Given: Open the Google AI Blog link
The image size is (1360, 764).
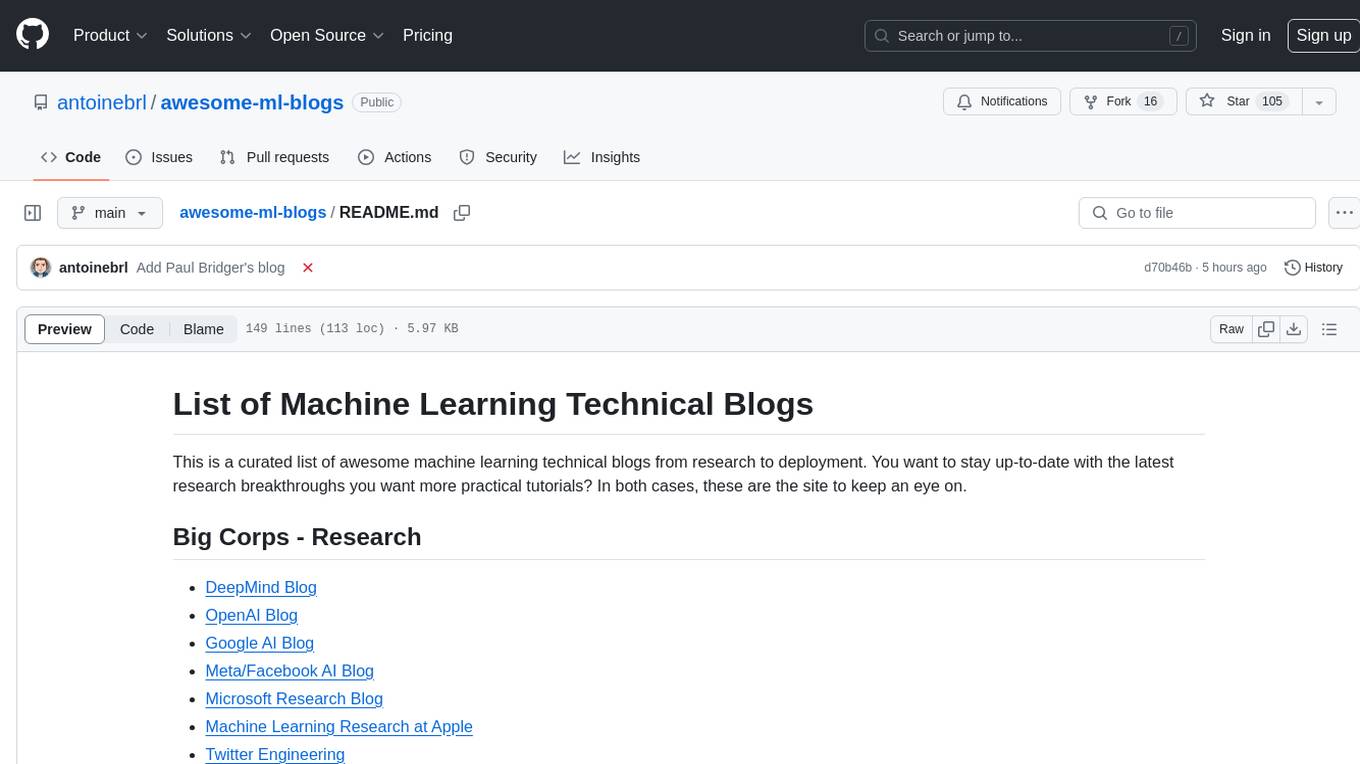Looking at the screenshot, I should [260, 643].
